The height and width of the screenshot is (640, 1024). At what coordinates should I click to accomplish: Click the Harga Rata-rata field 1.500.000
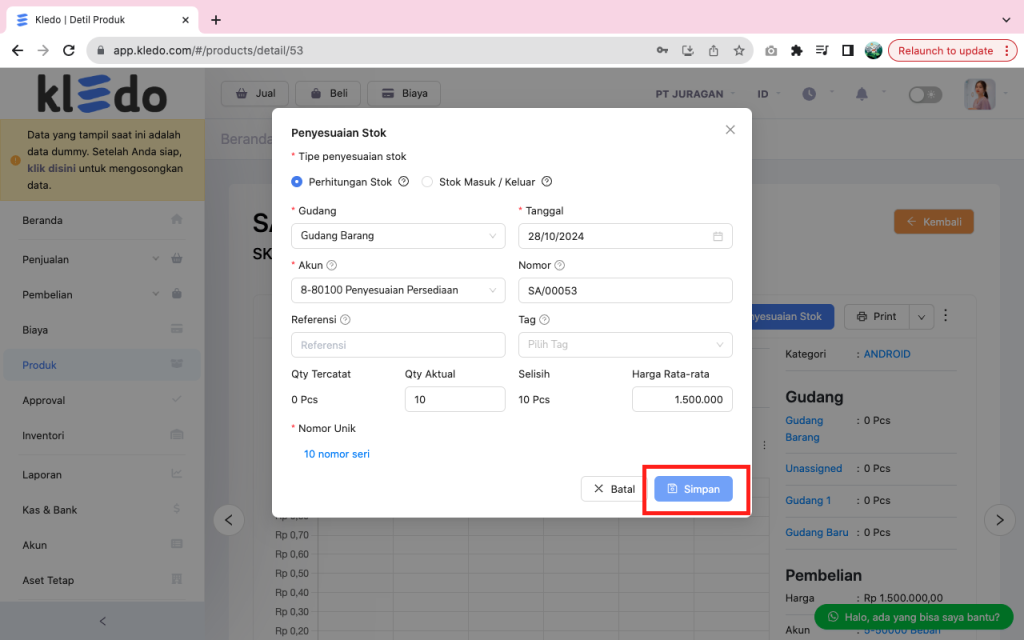click(682, 399)
